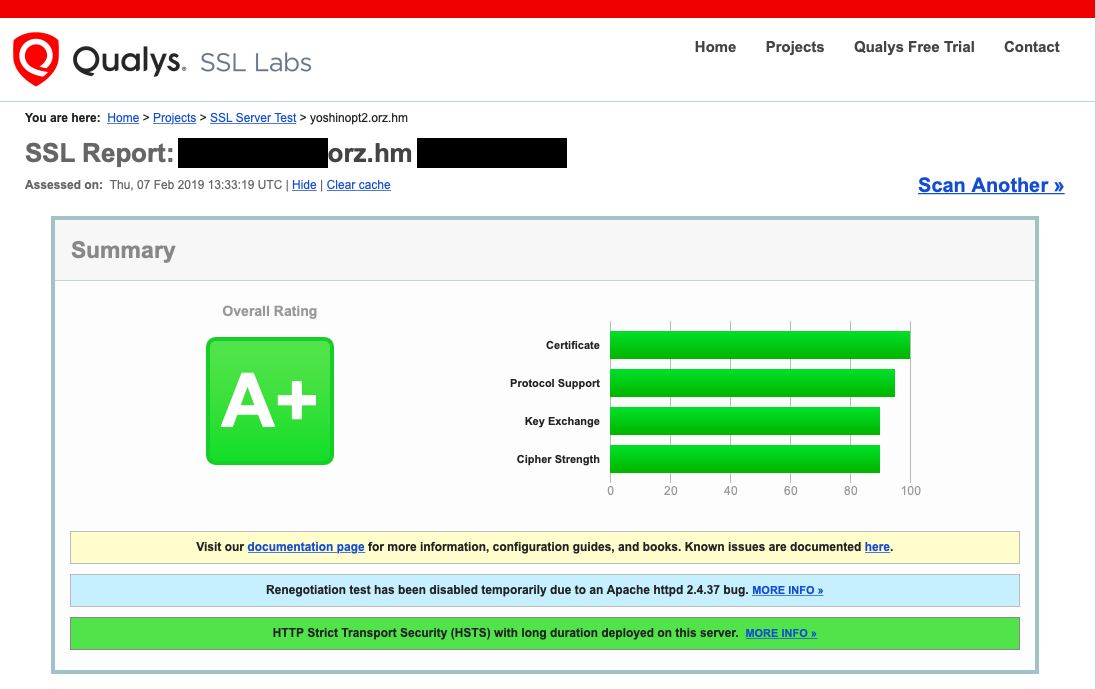
Task: Click the 'SSL Report:' heading text
Action: point(99,153)
